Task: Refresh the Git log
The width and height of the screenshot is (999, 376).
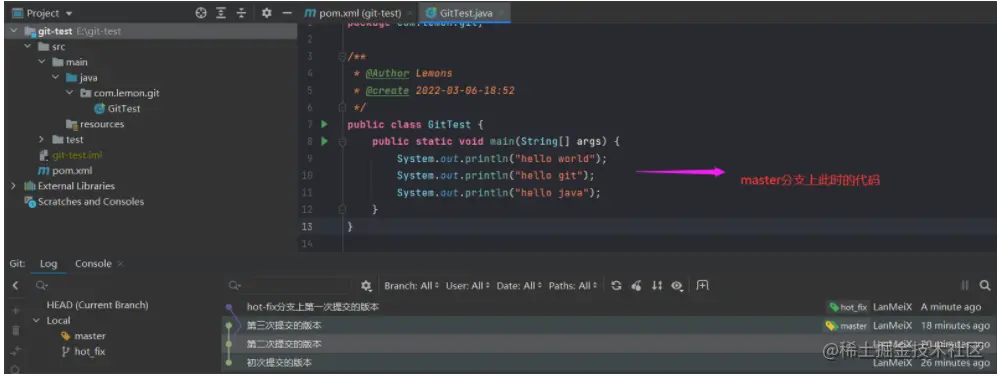Action: [x=616, y=286]
